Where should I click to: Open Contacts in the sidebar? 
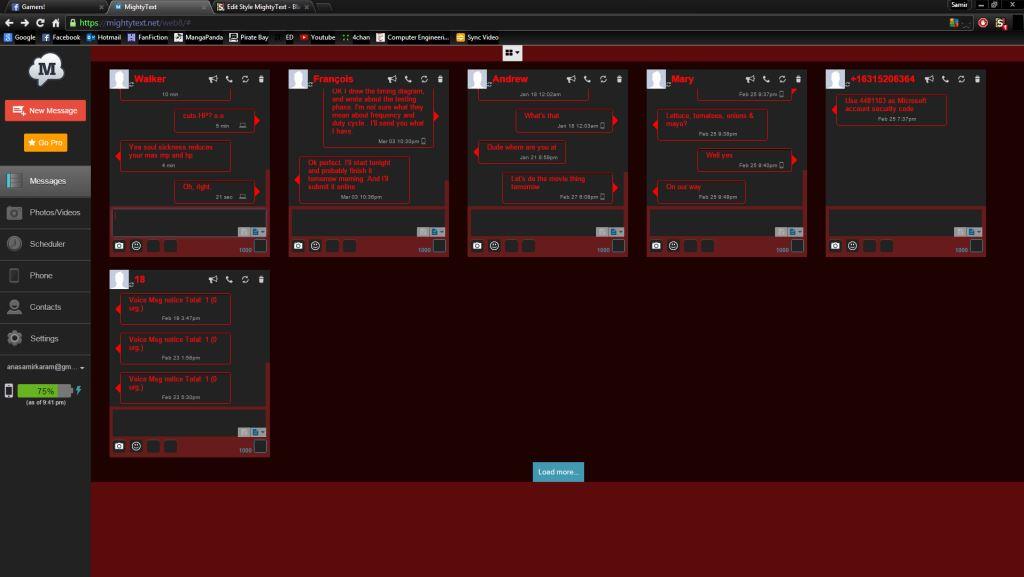(45, 307)
